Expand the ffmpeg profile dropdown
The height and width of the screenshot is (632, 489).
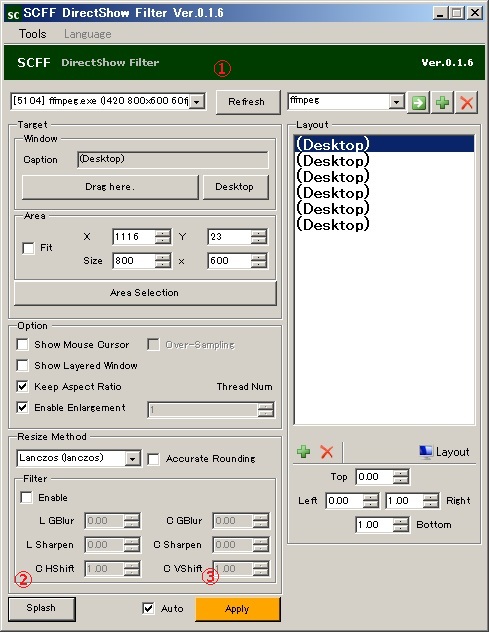pyautogui.click(x=396, y=102)
